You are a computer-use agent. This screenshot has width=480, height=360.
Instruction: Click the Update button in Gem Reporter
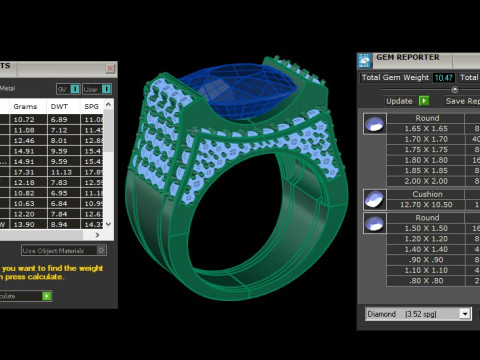point(407,101)
